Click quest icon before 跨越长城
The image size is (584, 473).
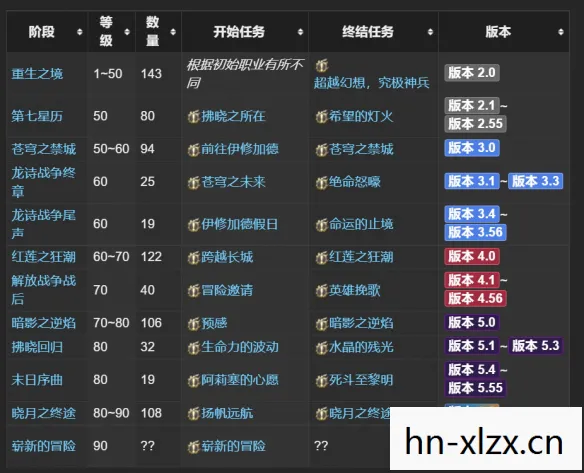click(194, 257)
